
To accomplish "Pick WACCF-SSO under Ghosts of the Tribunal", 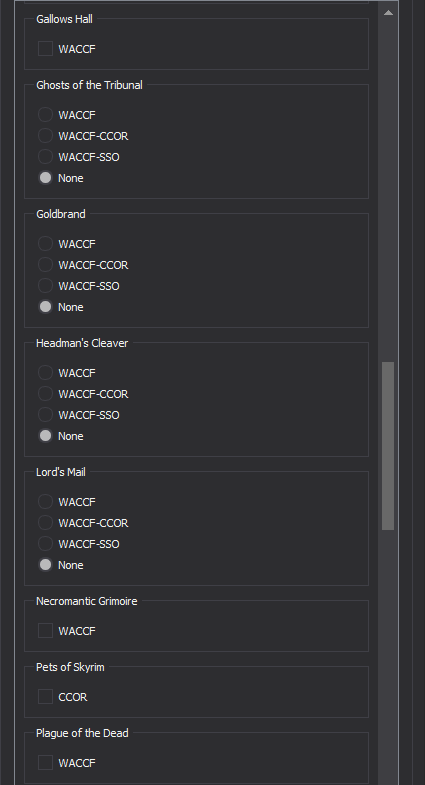I will (x=46, y=157).
